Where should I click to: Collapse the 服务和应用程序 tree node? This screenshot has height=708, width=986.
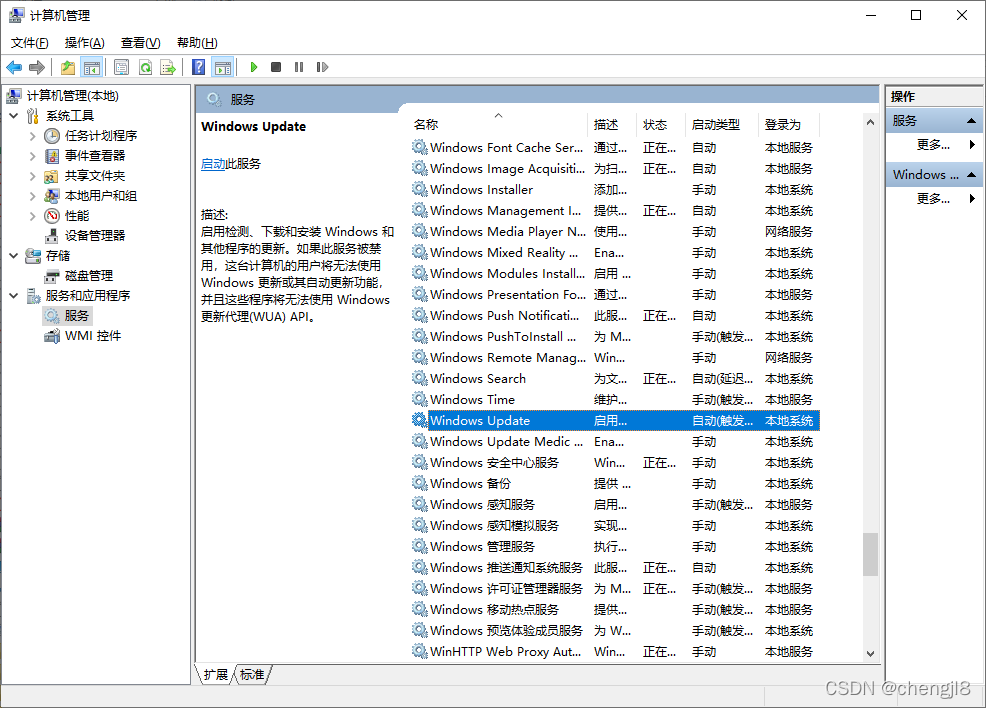click(14, 296)
